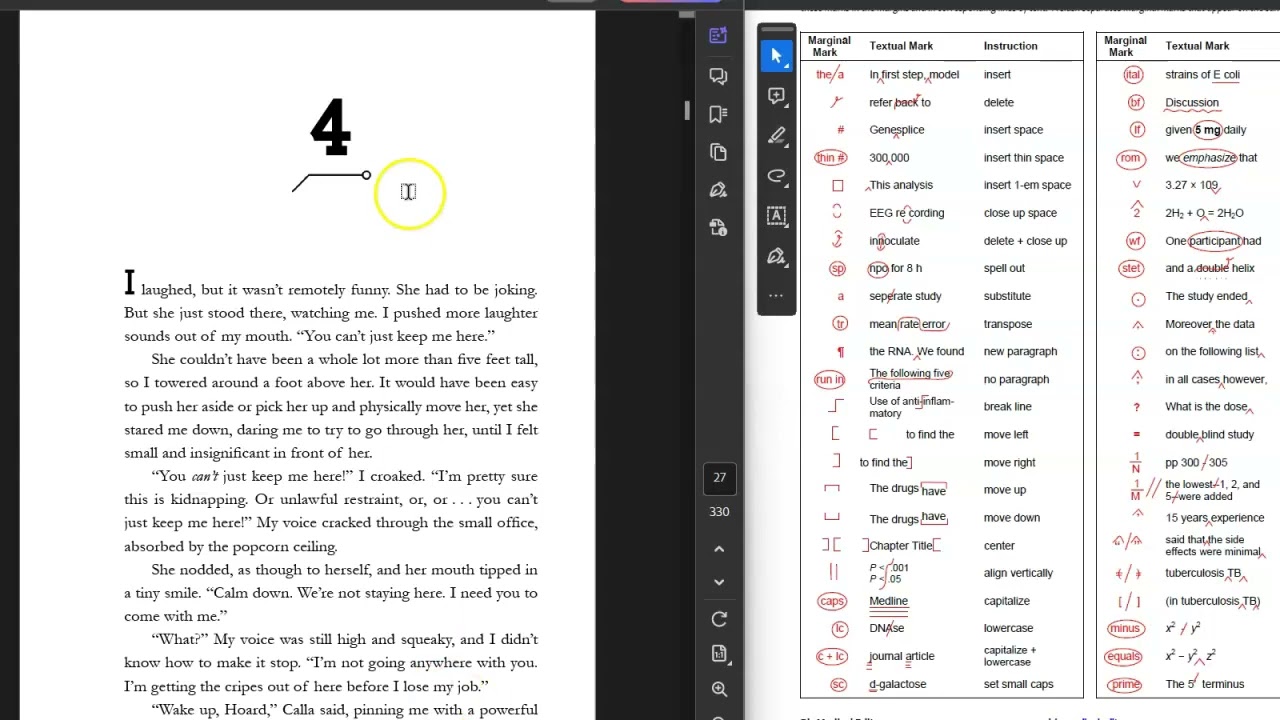Select the fill and sign pen tool
The image size is (1280, 720).
[x=777, y=256]
